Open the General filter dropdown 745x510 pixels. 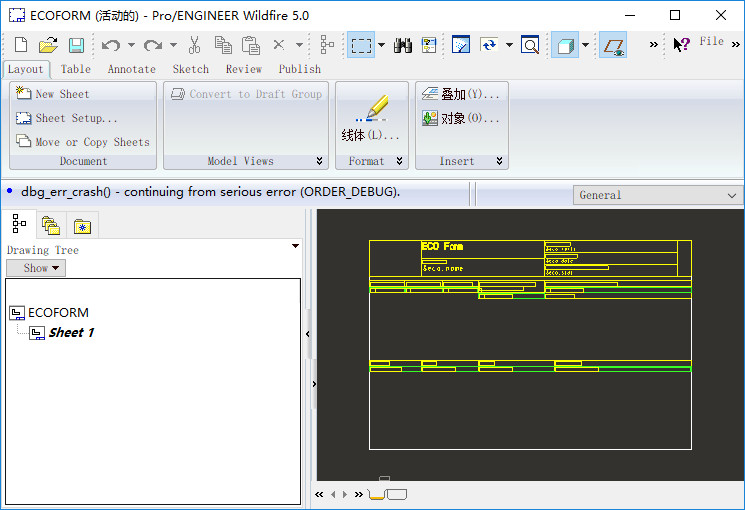pyautogui.click(x=658, y=195)
